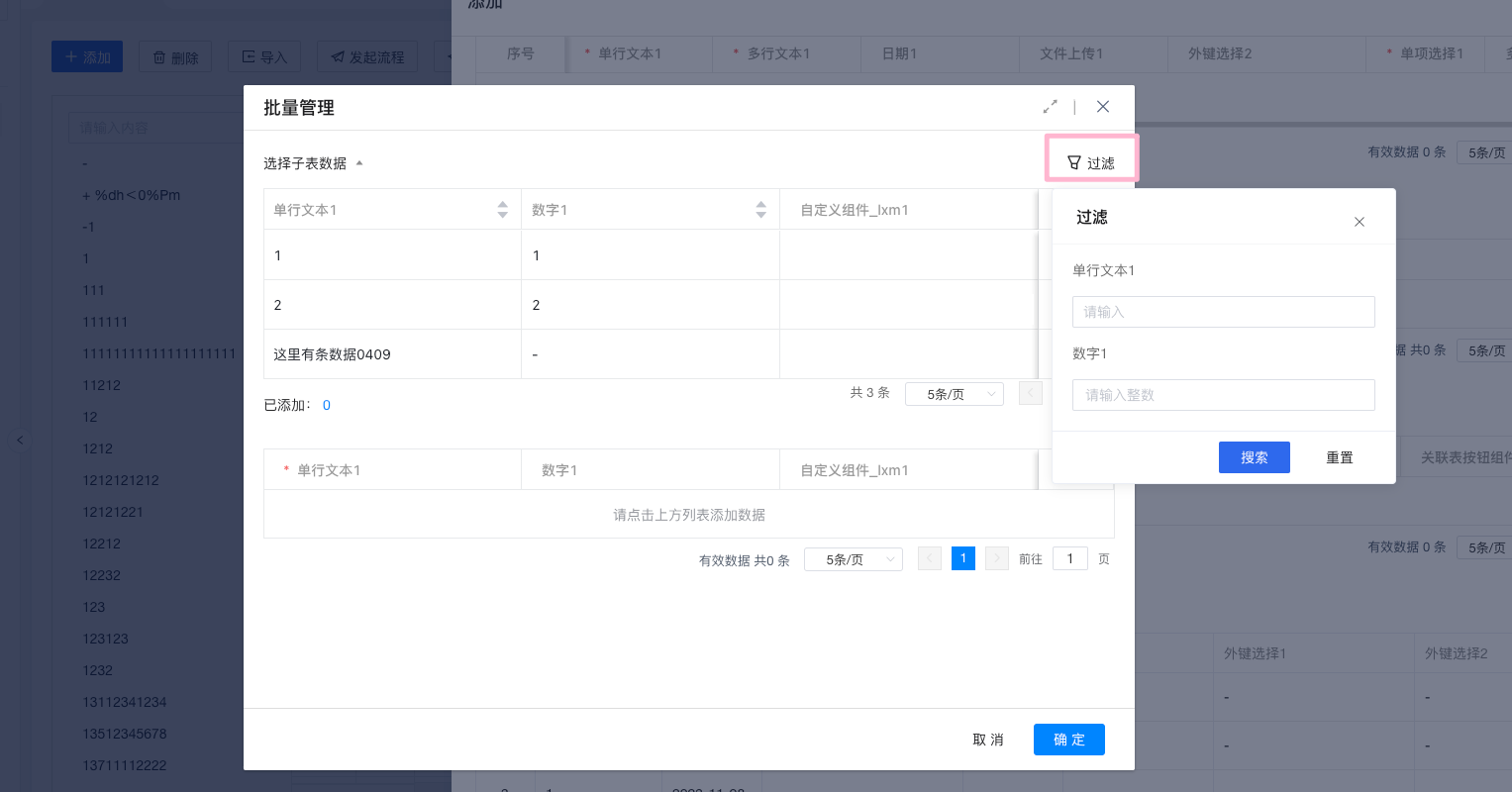
Task: Go to page 1 in lower pagination
Action: tap(962, 558)
